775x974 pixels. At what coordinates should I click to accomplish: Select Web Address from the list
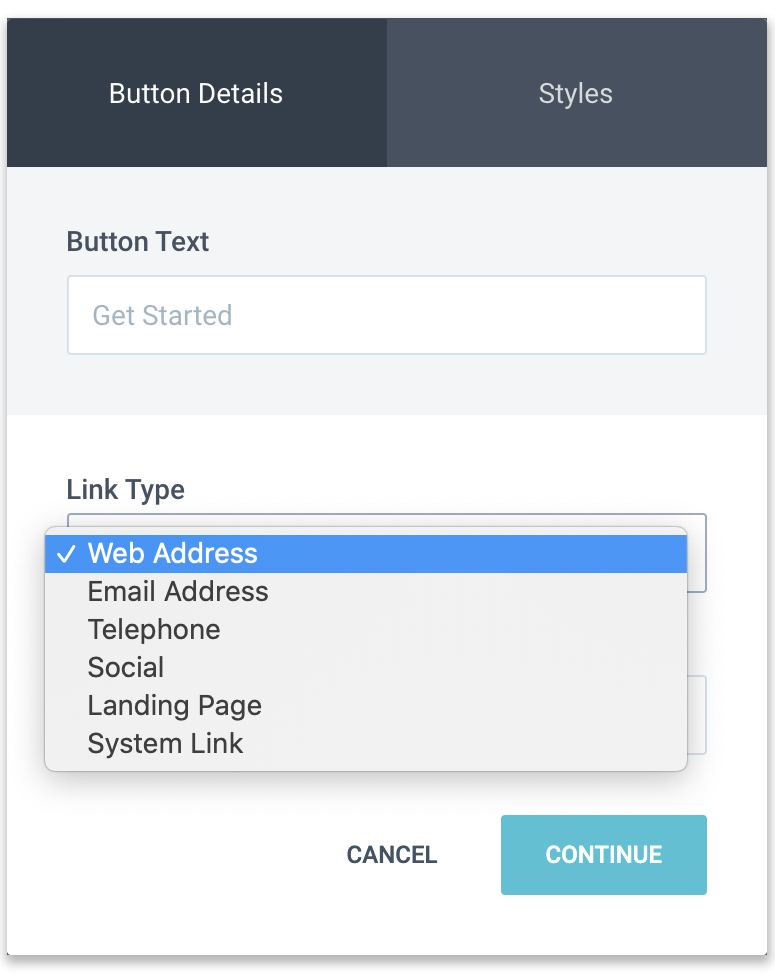click(x=173, y=554)
